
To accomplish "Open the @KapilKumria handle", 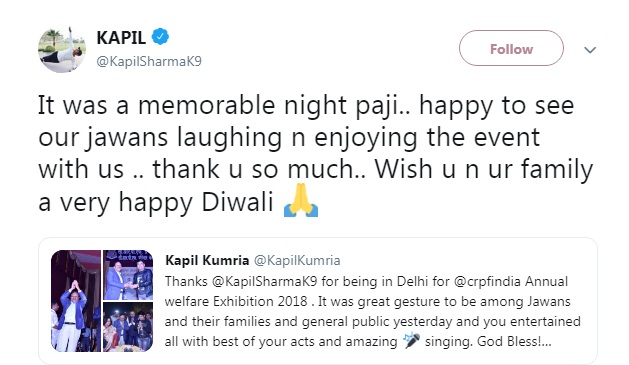I will [x=297, y=260].
